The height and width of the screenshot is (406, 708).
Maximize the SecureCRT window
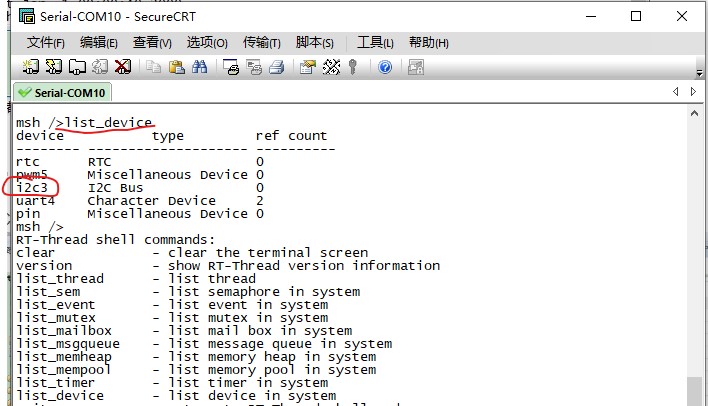pyautogui.click(x=636, y=16)
